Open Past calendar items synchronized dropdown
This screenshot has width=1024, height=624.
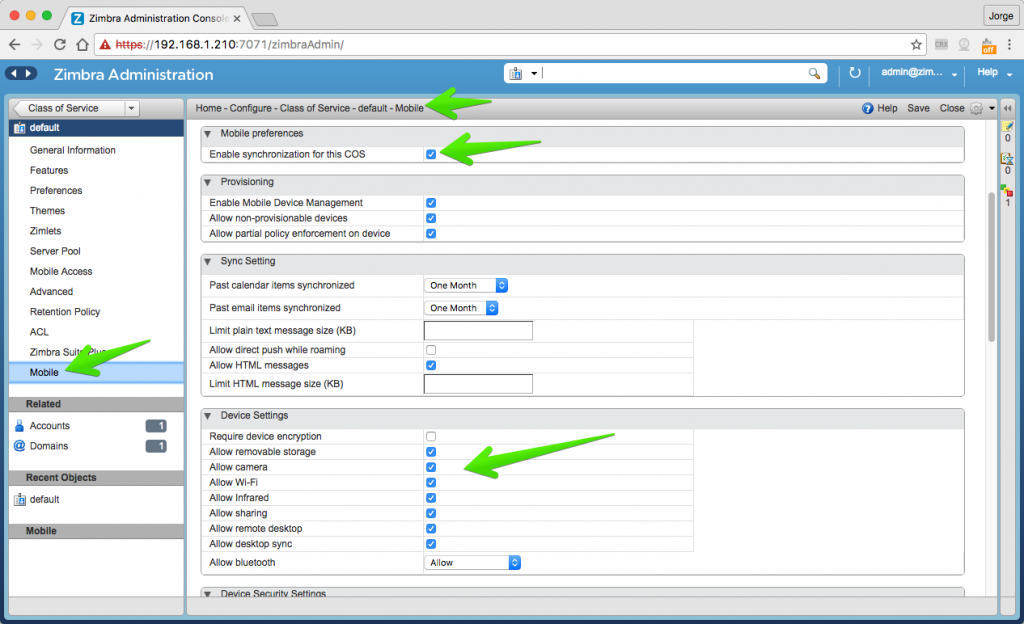pyautogui.click(x=466, y=285)
